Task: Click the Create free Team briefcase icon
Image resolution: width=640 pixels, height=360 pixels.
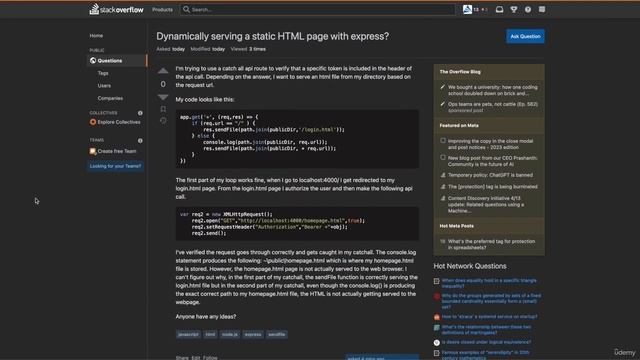Action: click(x=93, y=151)
